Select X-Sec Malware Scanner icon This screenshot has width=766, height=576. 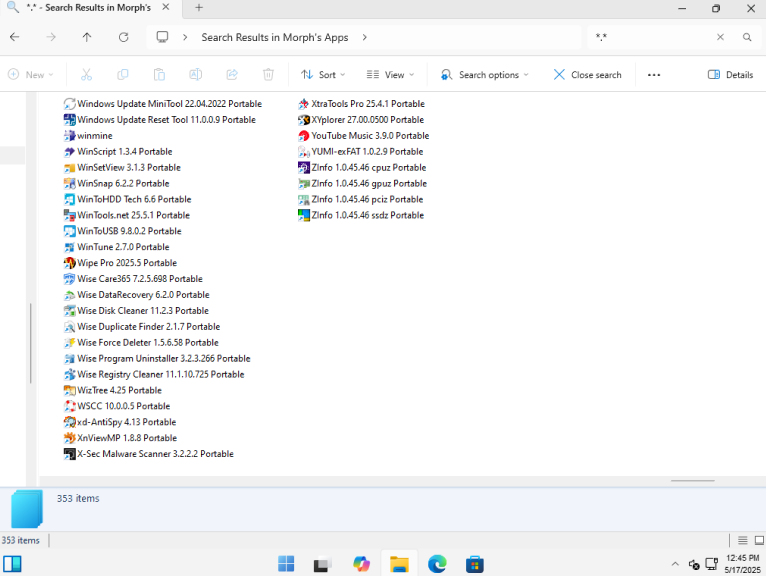pos(69,454)
